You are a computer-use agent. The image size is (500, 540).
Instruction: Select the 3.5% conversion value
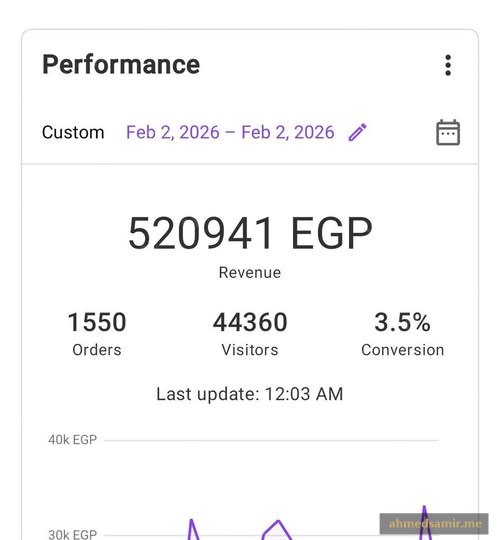click(x=403, y=323)
